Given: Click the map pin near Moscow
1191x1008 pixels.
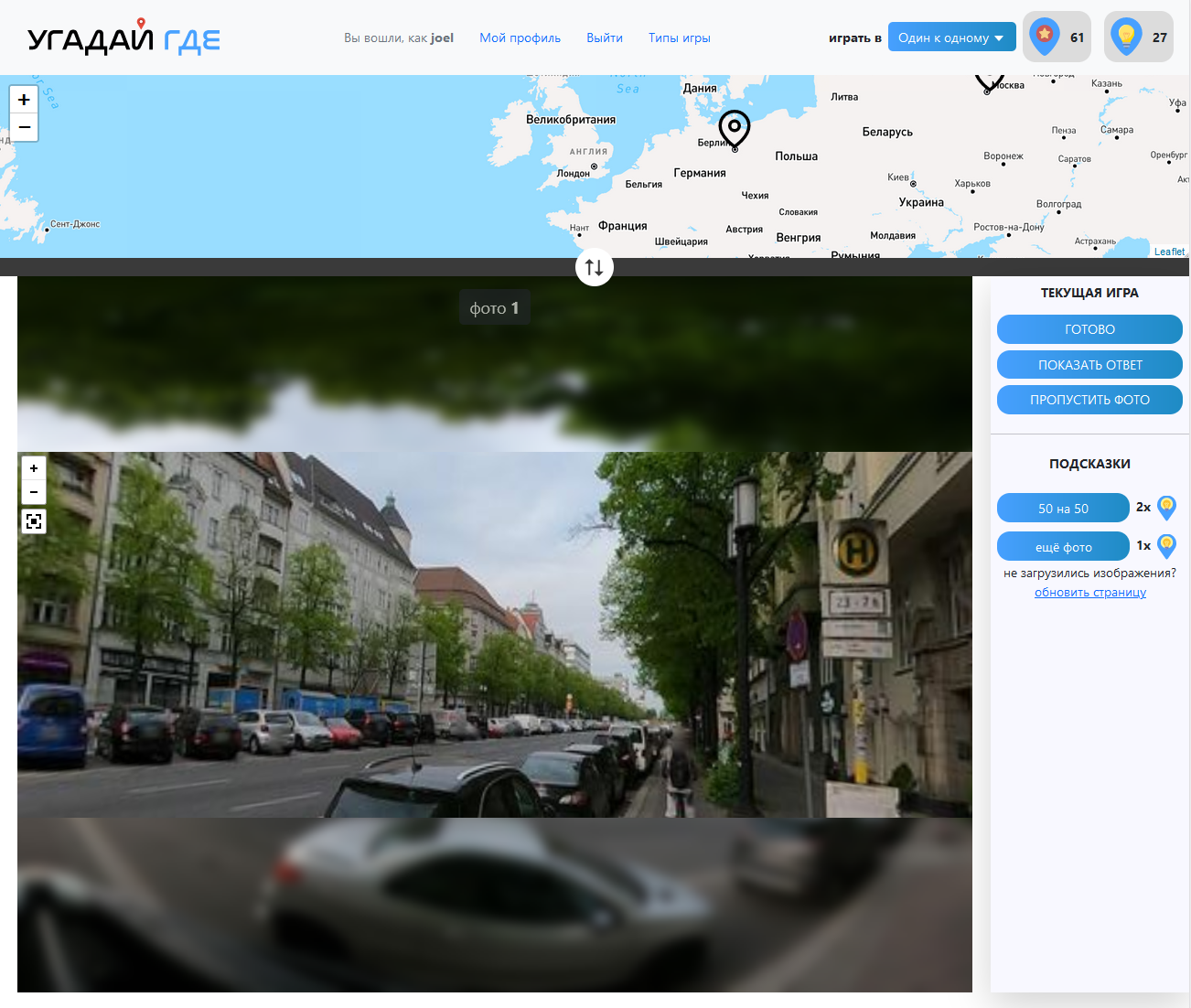Looking at the screenshot, I should (989, 82).
